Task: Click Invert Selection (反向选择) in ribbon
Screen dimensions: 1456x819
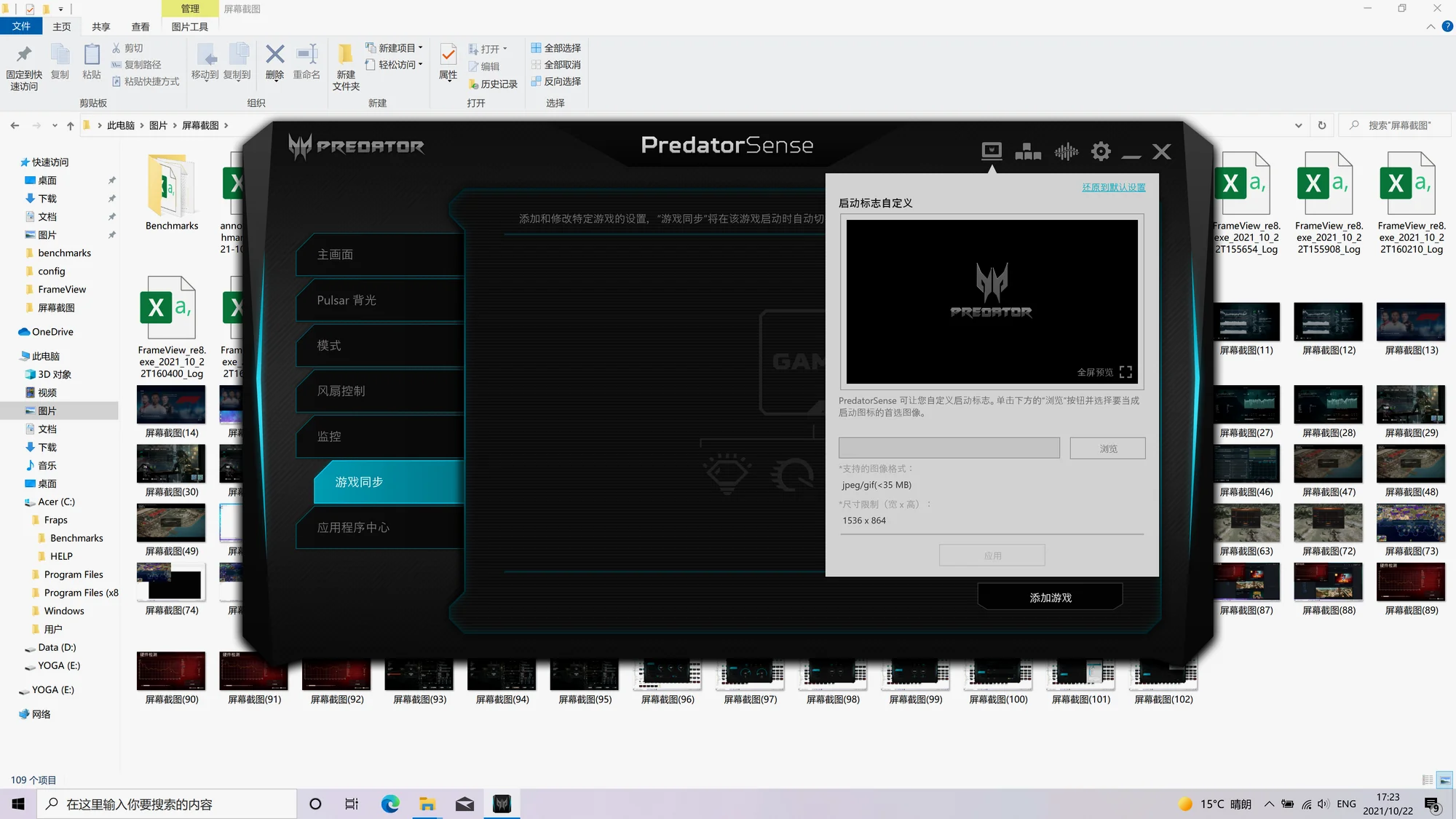Action: tap(556, 82)
